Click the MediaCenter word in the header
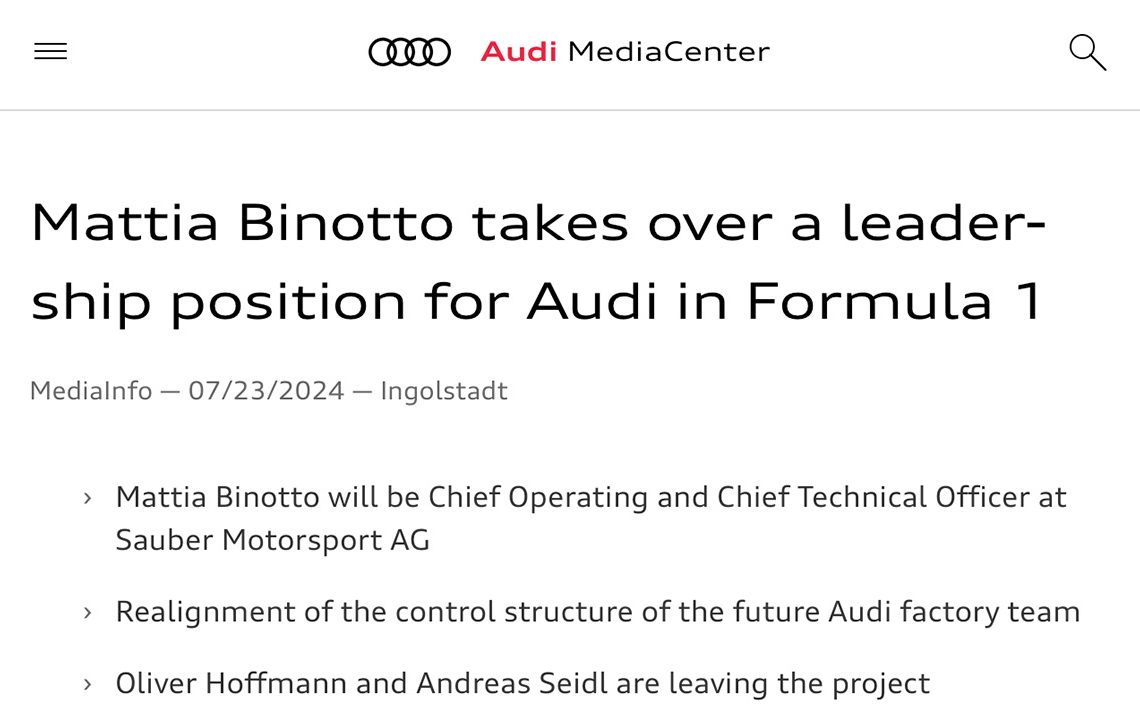1140x720 pixels. coord(668,51)
